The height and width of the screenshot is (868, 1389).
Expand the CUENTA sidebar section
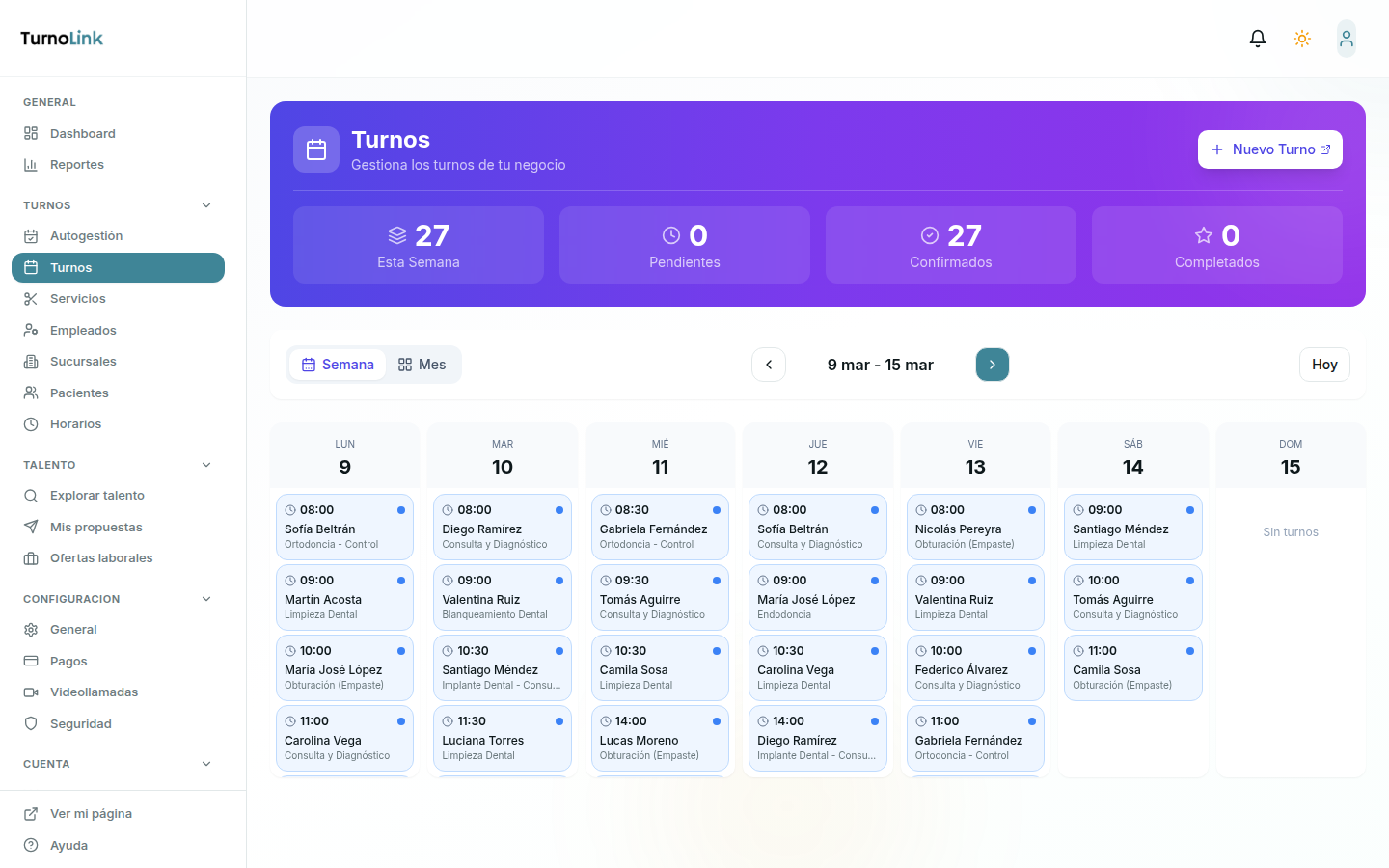point(205,763)
